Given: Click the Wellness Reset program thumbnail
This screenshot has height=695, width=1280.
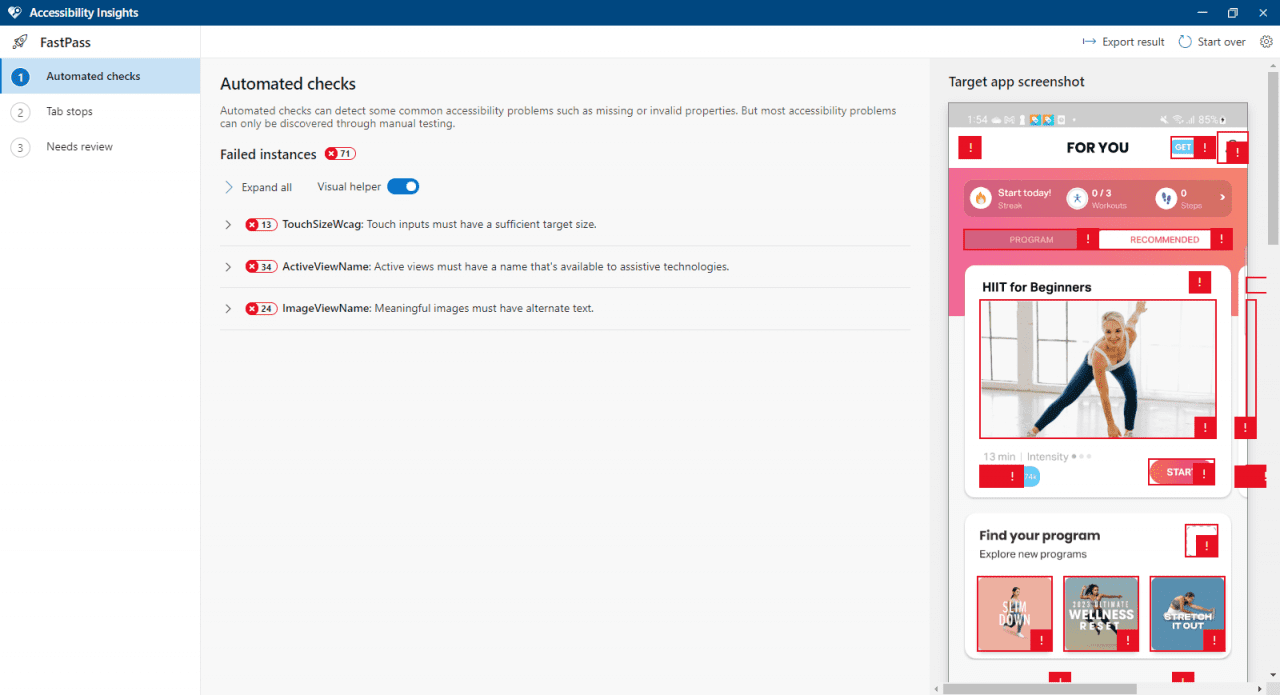Looking at the screenshot, I should (1100, 612).
